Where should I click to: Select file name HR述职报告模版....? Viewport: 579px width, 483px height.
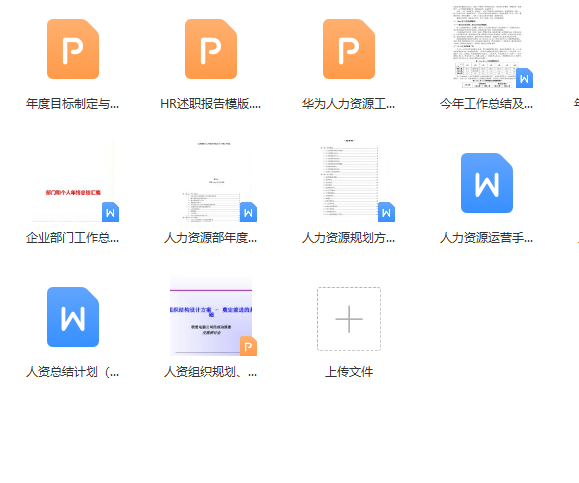210,104
